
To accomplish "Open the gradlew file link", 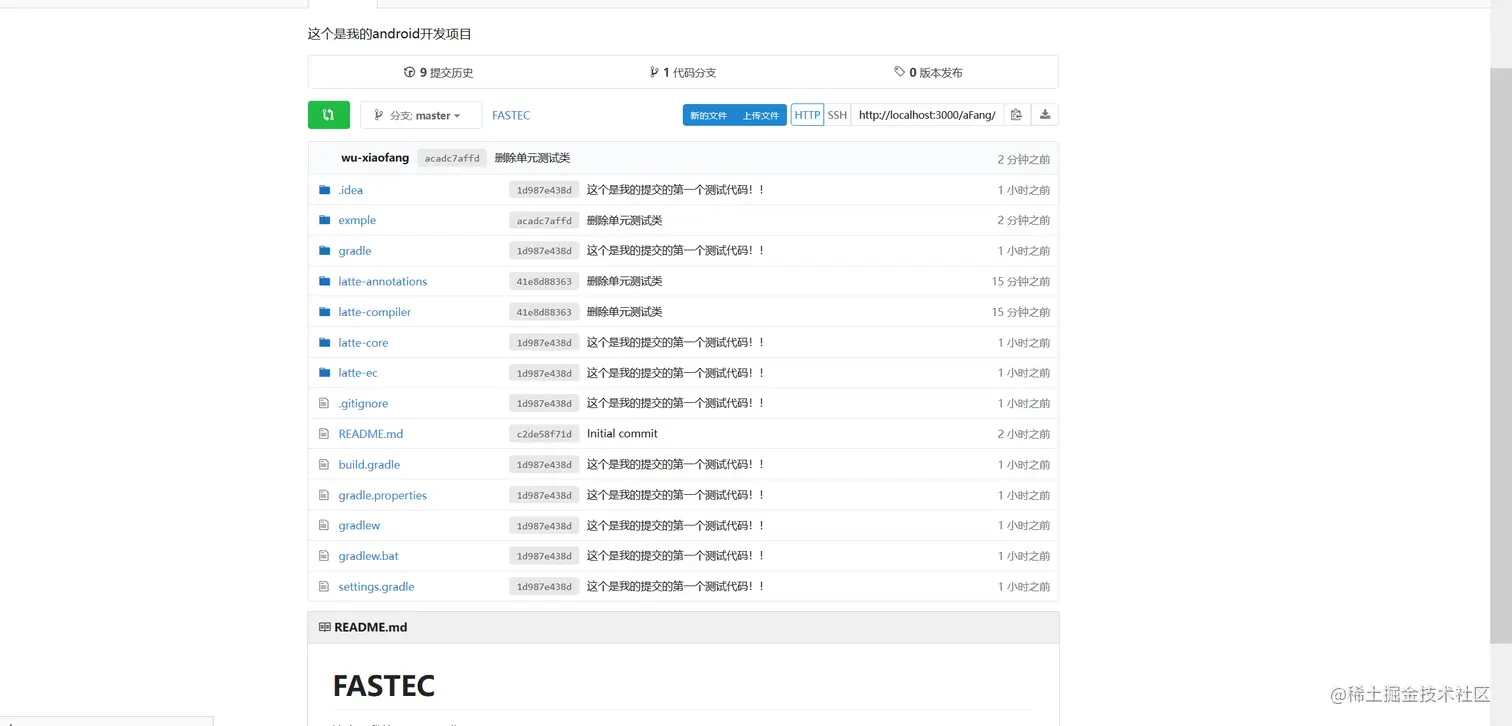I will (359, 525).
